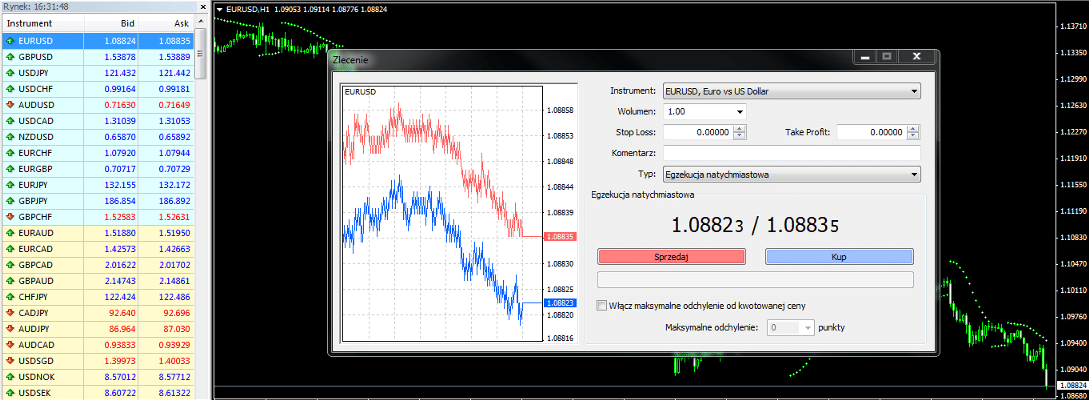
Task: Click the direction arrow icon beside GBPCHF
Action: 10,217
